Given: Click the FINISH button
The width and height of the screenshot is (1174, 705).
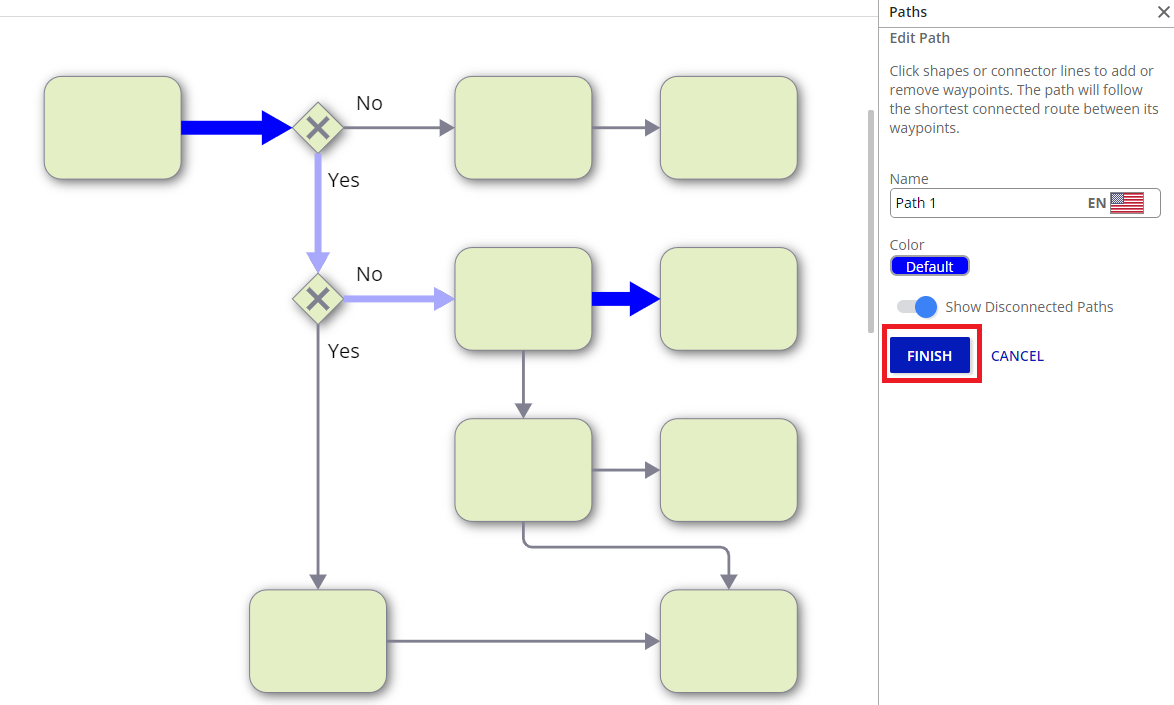Looking at the screenshot, I should click(x=929, y=356).
